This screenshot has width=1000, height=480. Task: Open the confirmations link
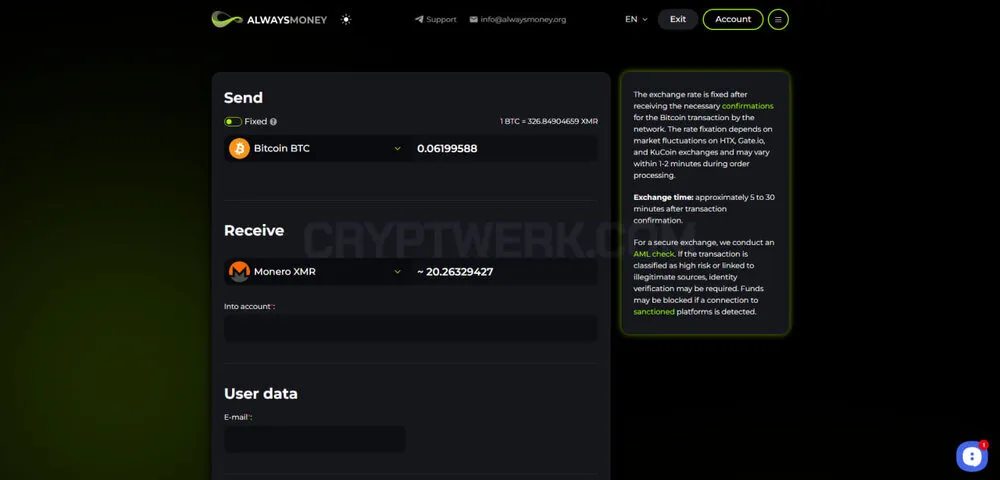point(747,106)
